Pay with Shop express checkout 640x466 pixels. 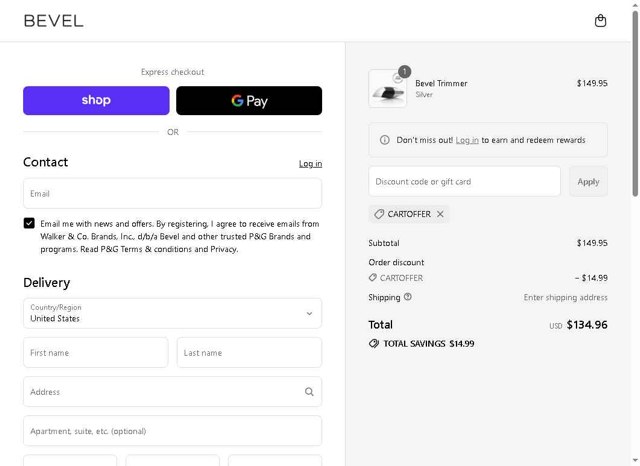point(96,100)
